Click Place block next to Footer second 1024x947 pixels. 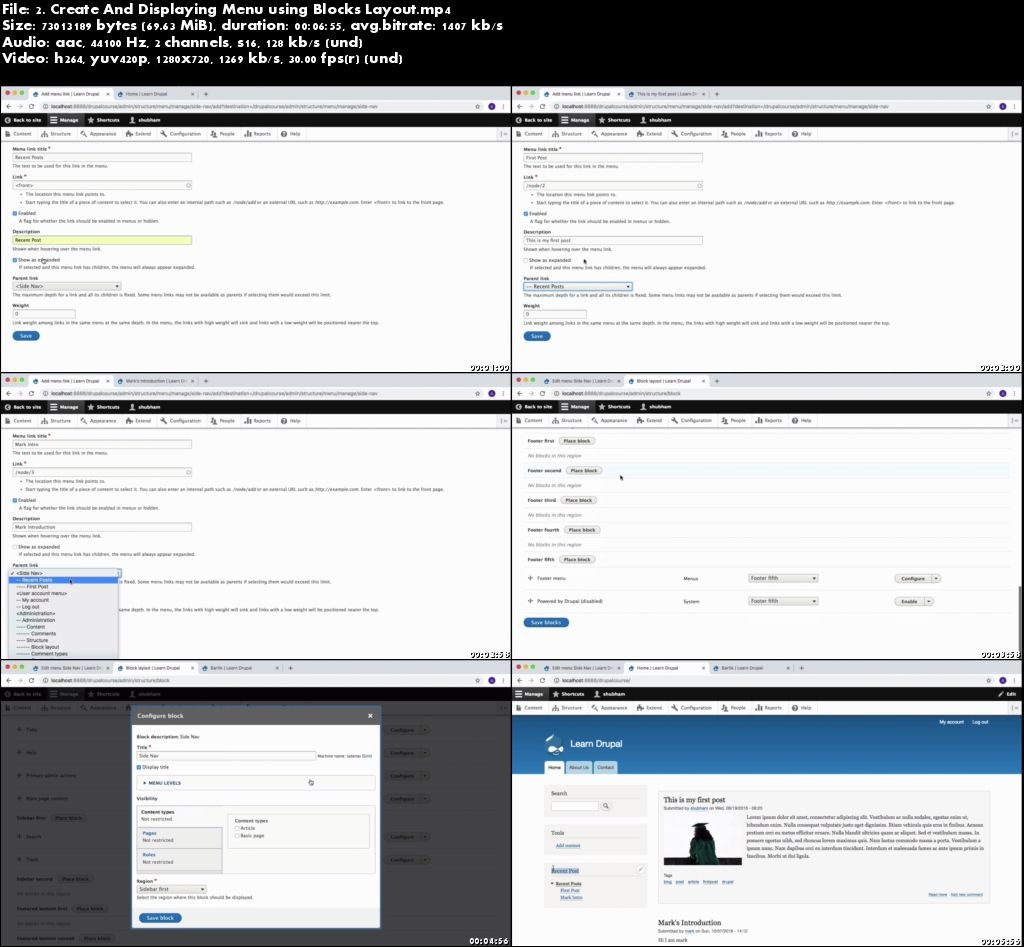pos(583,470)
